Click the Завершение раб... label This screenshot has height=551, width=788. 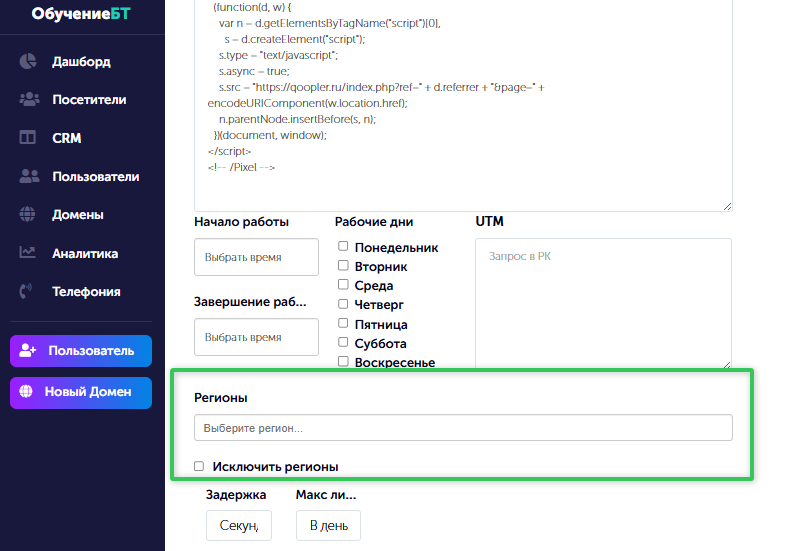(x=250, y=302)
